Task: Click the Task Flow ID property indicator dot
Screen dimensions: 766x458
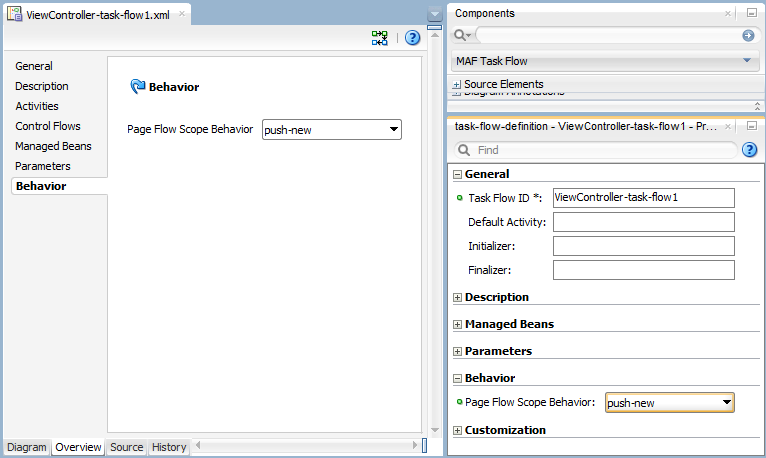Action: [x=460, y=198]
